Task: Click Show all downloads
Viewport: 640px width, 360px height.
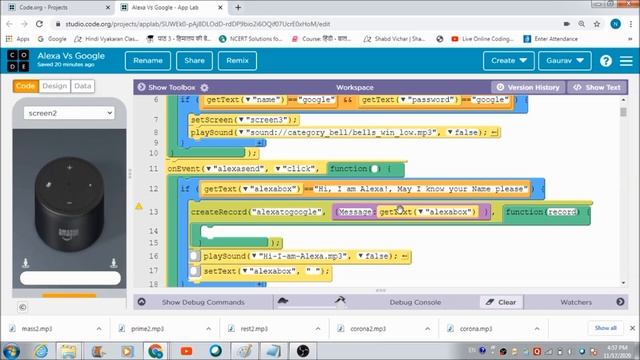Action: (605, 328)
